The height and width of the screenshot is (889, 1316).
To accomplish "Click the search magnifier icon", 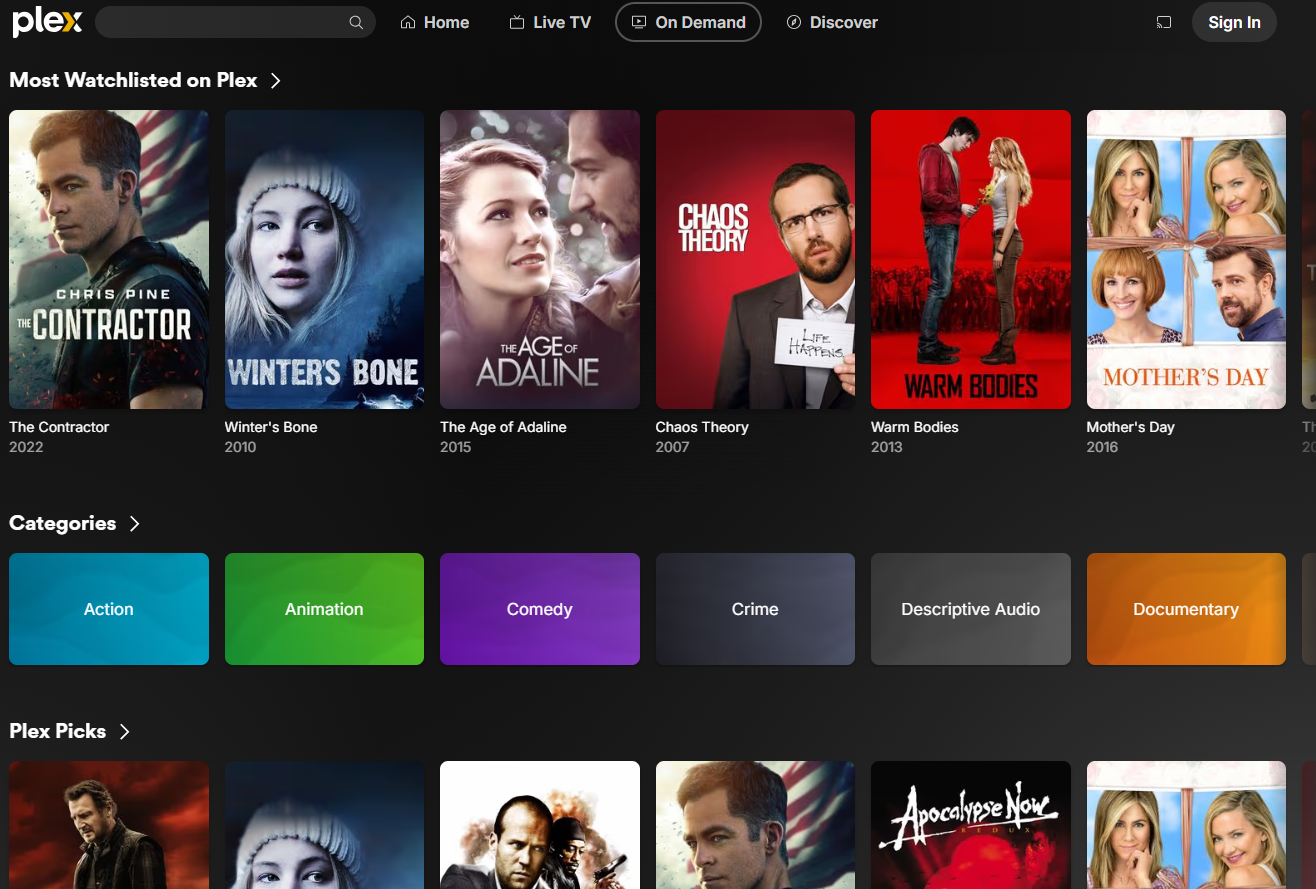I will pyautogui.click(x=356, y=22).
